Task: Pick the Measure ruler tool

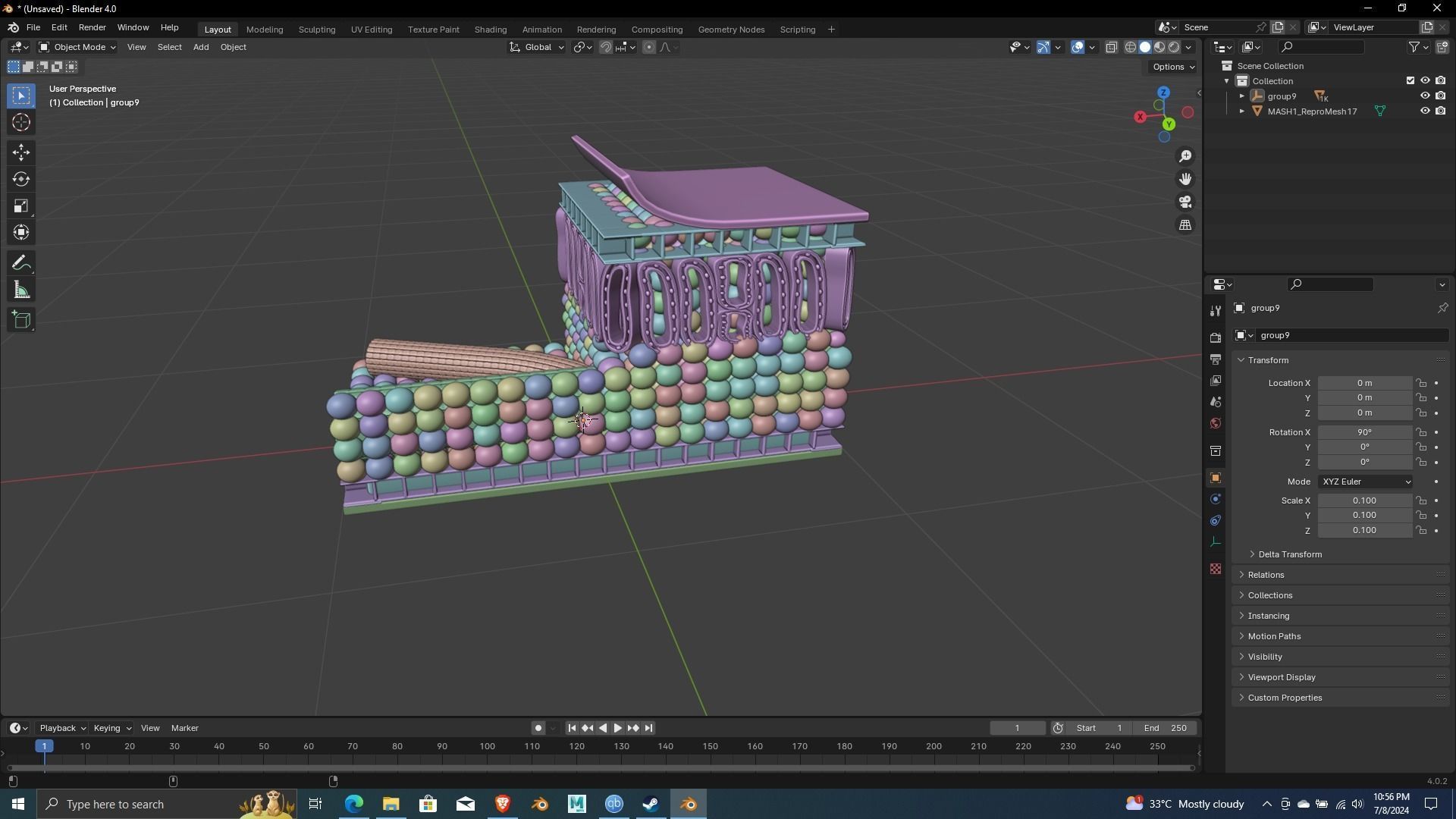Action: click(21, 290)
